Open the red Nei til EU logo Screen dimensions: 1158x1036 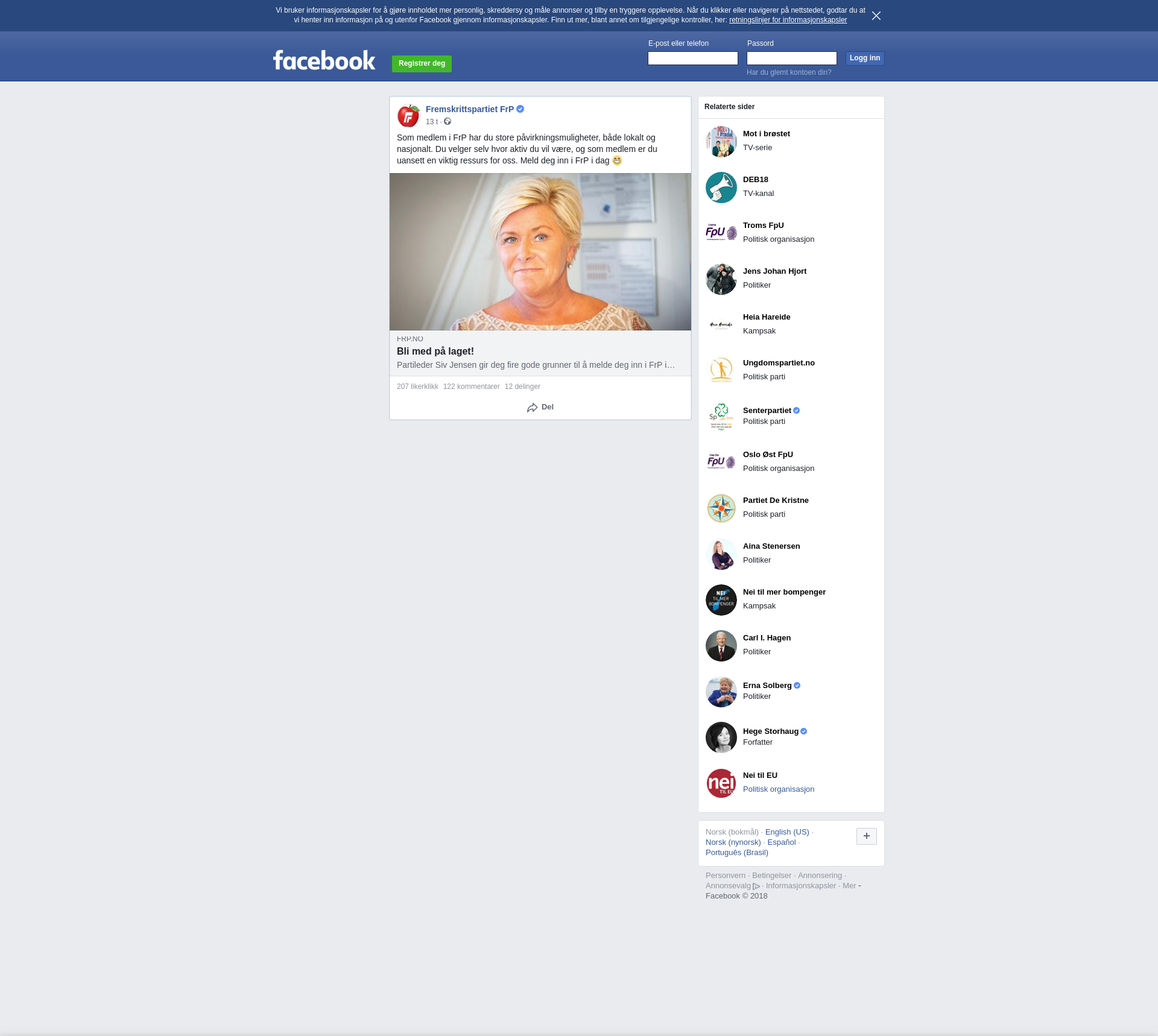(721, 783)
